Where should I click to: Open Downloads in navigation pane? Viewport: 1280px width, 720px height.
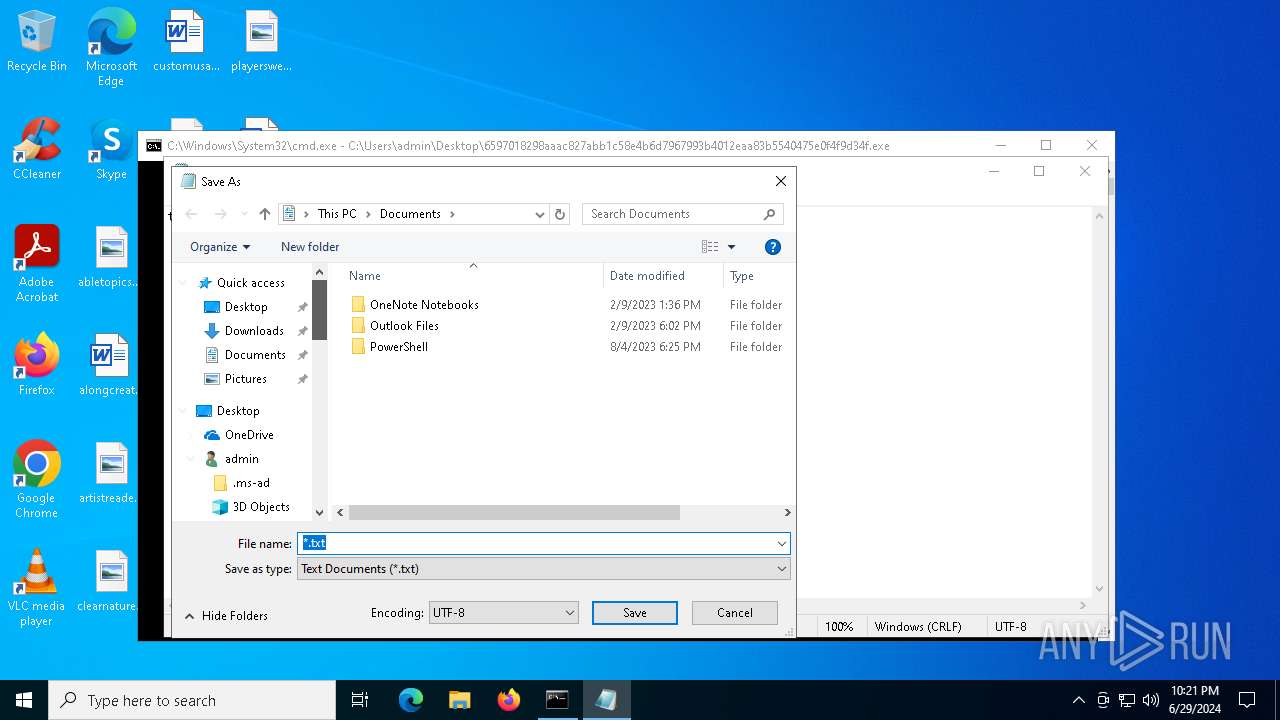coord(254,331)
